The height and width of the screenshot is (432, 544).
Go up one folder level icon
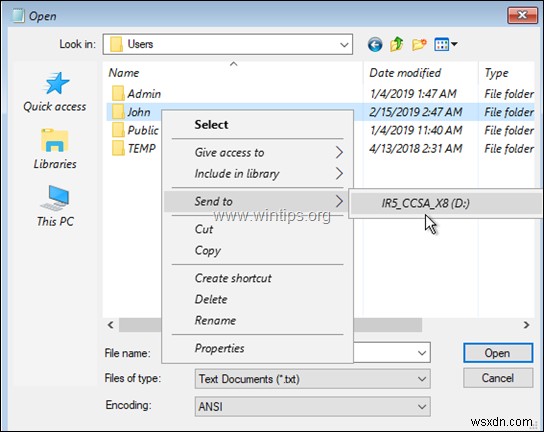point(397,44)
